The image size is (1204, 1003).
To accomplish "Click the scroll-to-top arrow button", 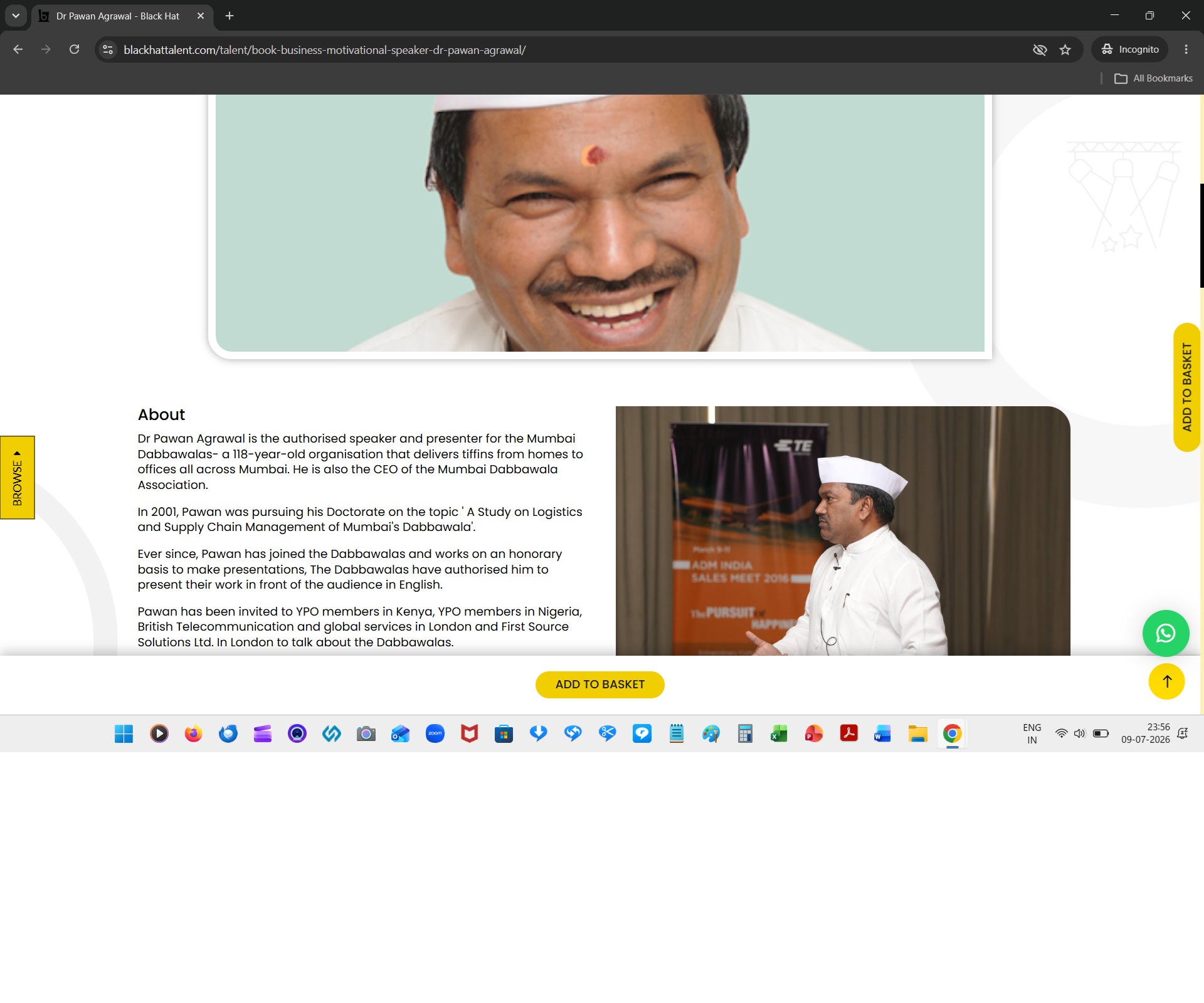I will tap(1166, 681).
